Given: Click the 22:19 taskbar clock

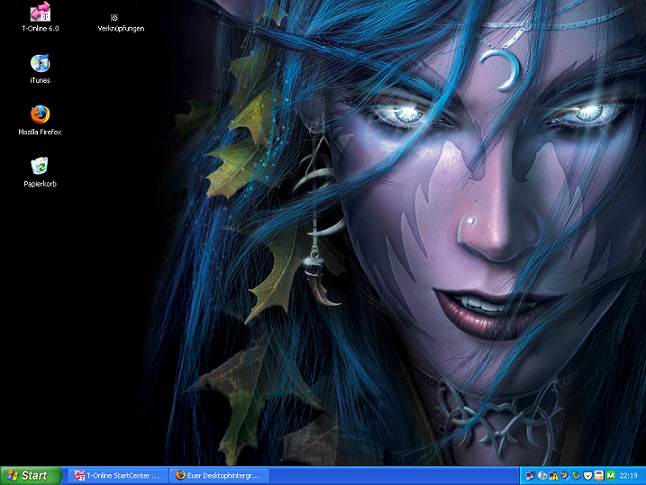Looking at the screenshot, I should pyautogui.click(x=630, y=476).
